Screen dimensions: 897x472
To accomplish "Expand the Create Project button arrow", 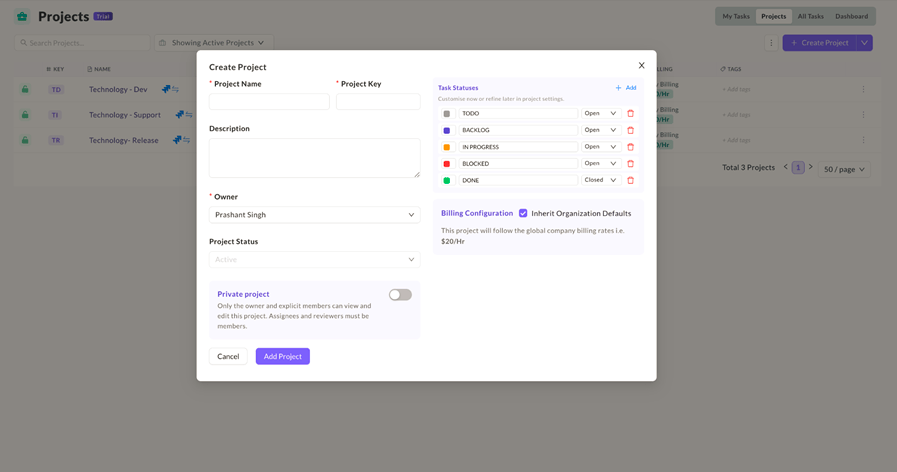I will tap(864, 43).
